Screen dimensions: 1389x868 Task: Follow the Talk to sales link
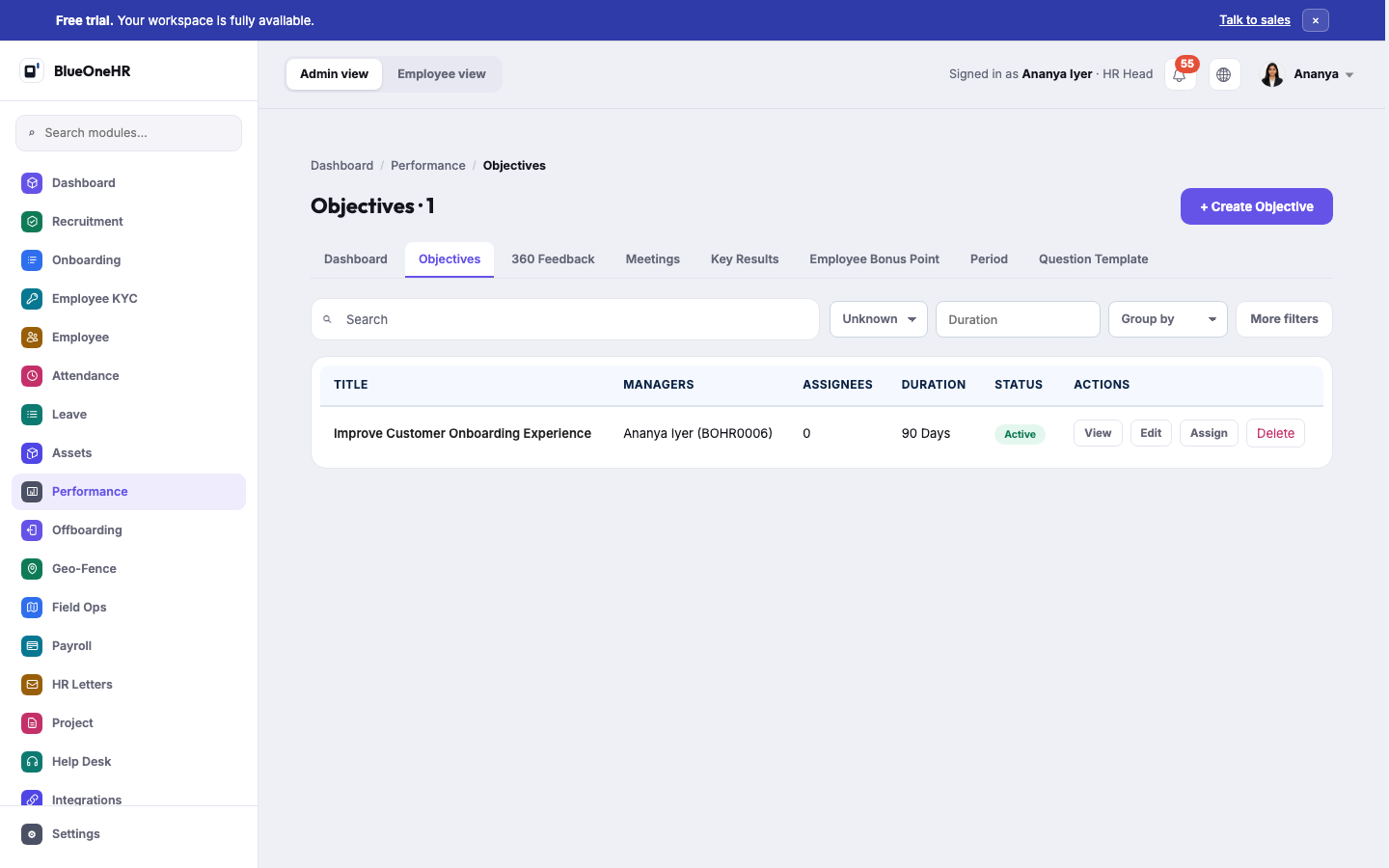[x=1255, y=20]
